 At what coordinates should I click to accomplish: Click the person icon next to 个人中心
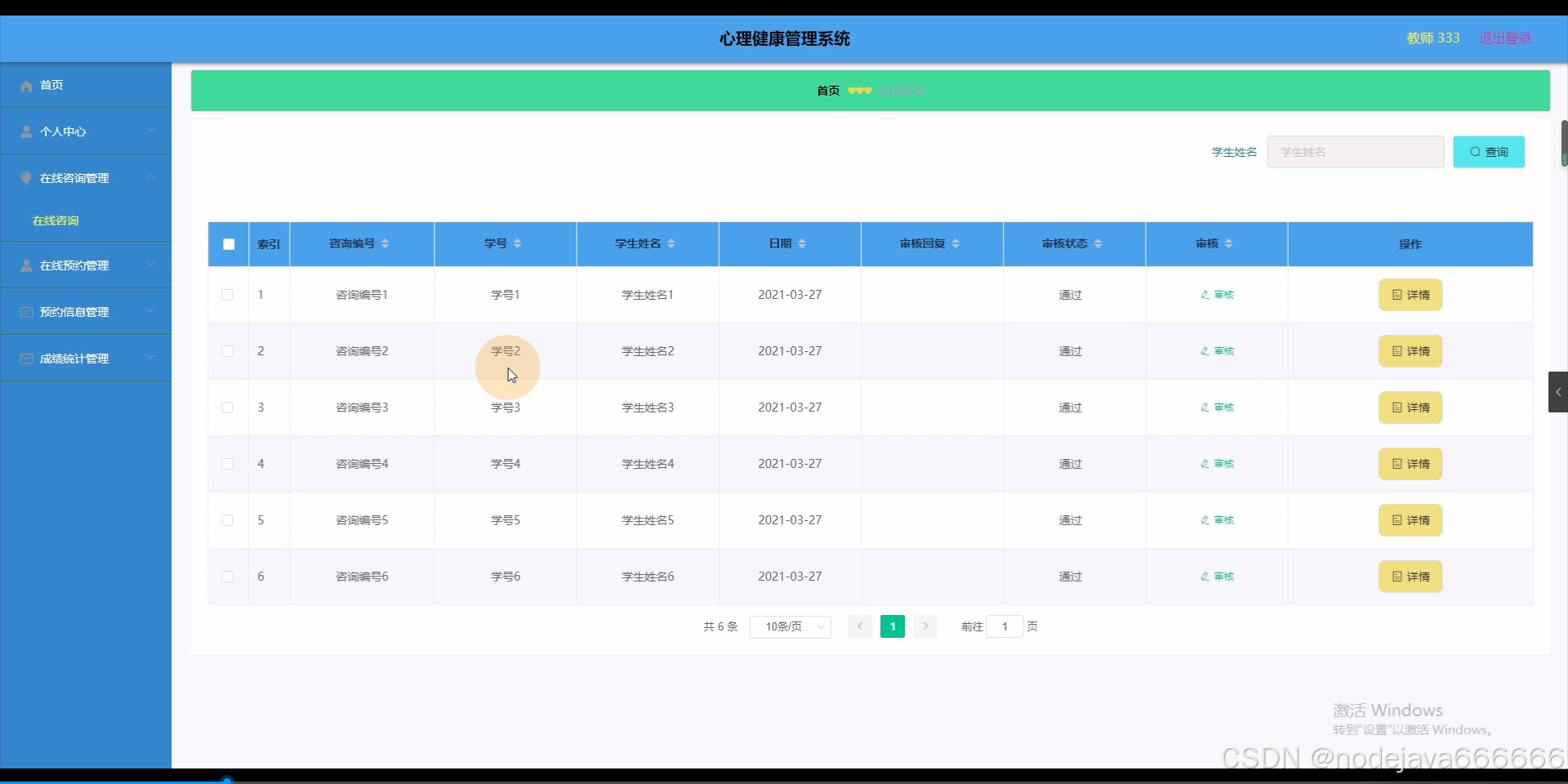[26, 131]
